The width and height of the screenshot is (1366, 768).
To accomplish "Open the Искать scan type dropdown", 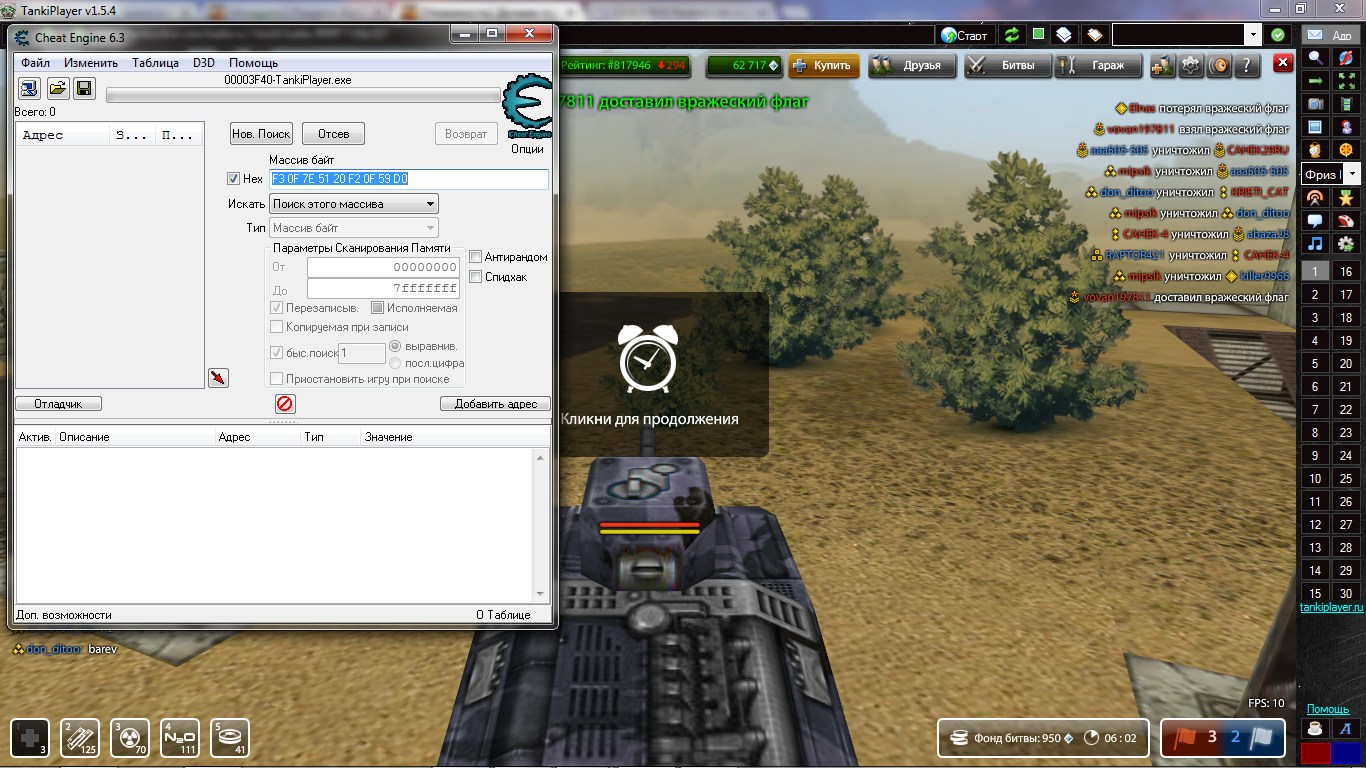I will [355, 204].
